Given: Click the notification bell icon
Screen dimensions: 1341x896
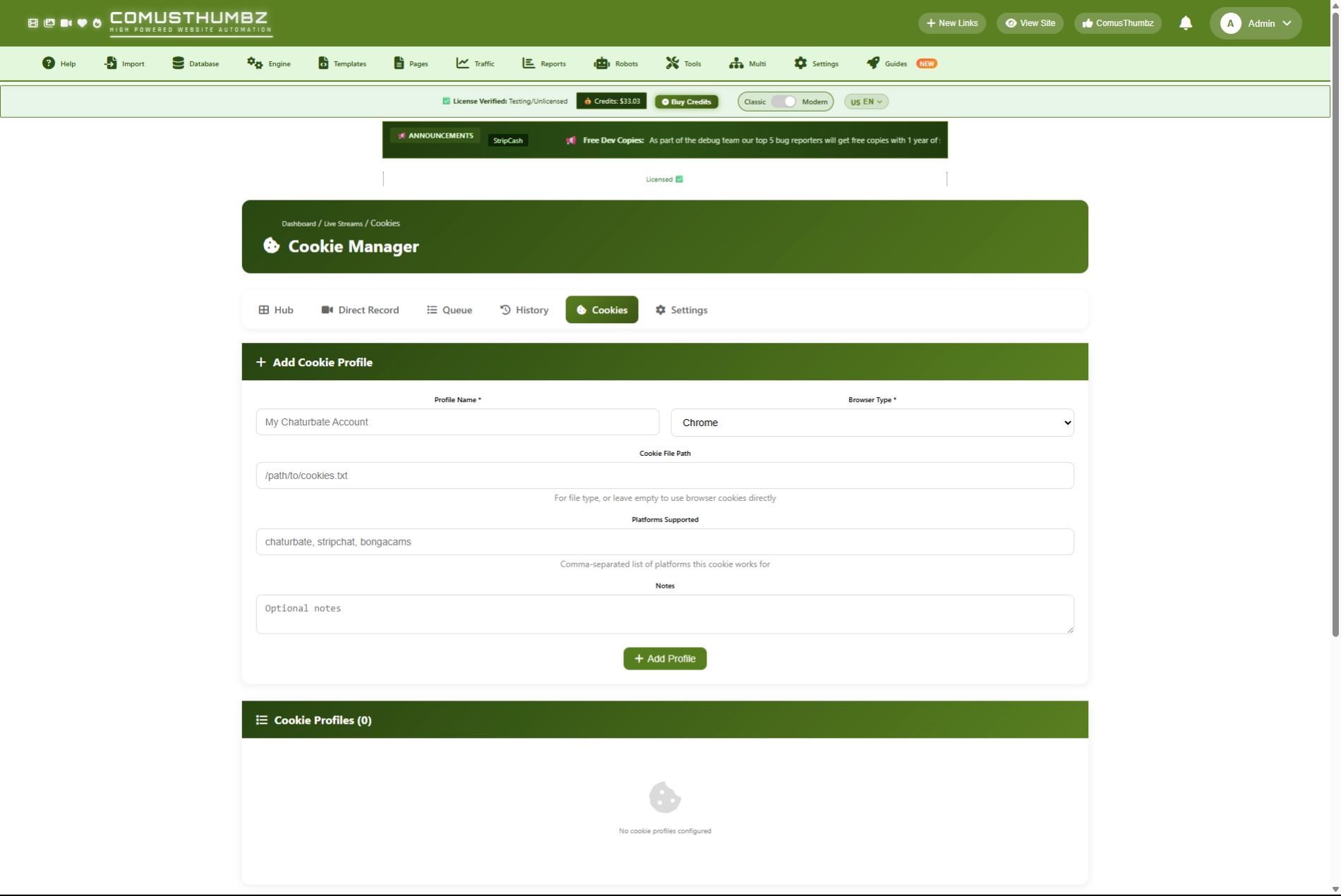Looking at the screenshot, I should (x=1186, y=23).
